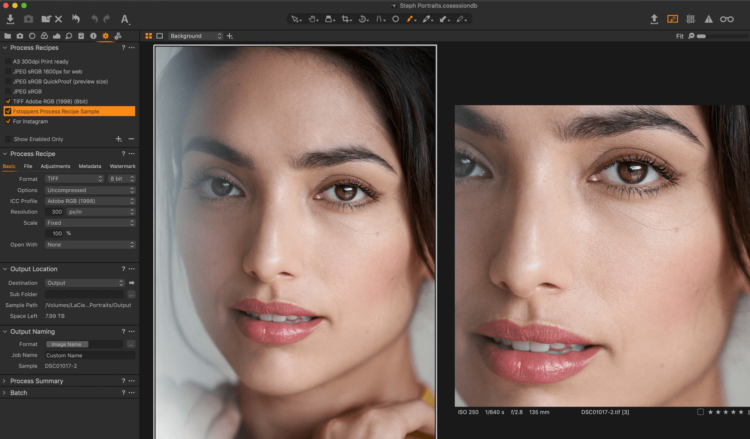Click the Import images icon
Image resolution: width=750 pixels, height=439 pixels.
(x=10, y=19)
